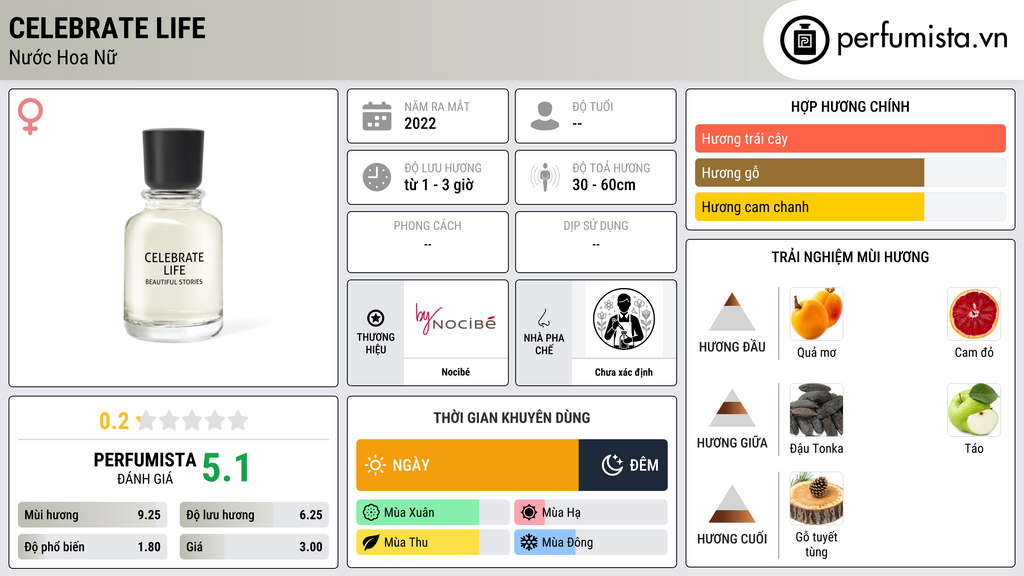Image resolution: width=1024 pixels, height=576 pixels.
Task: Click the perfumista.vn site name text
Action: pyautogui.click(x=922, y=38)
